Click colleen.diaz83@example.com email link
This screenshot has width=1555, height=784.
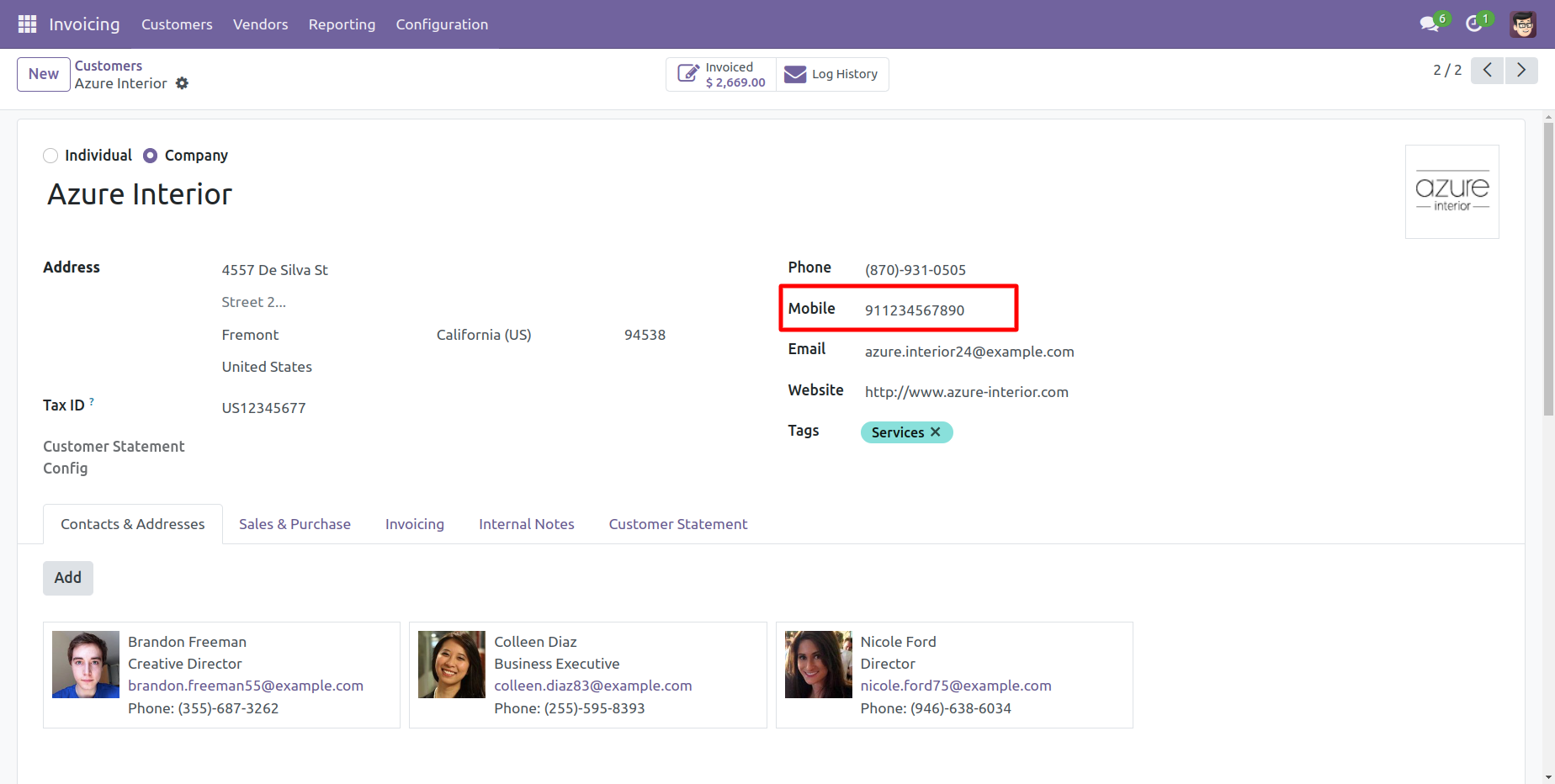tap(593, 686)
